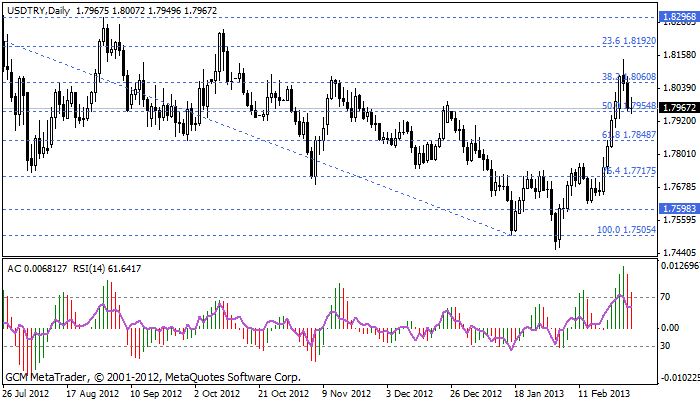
Task: Select the 76.4 1.77175 Fibonacci label
Action: [x=629, y=171]
